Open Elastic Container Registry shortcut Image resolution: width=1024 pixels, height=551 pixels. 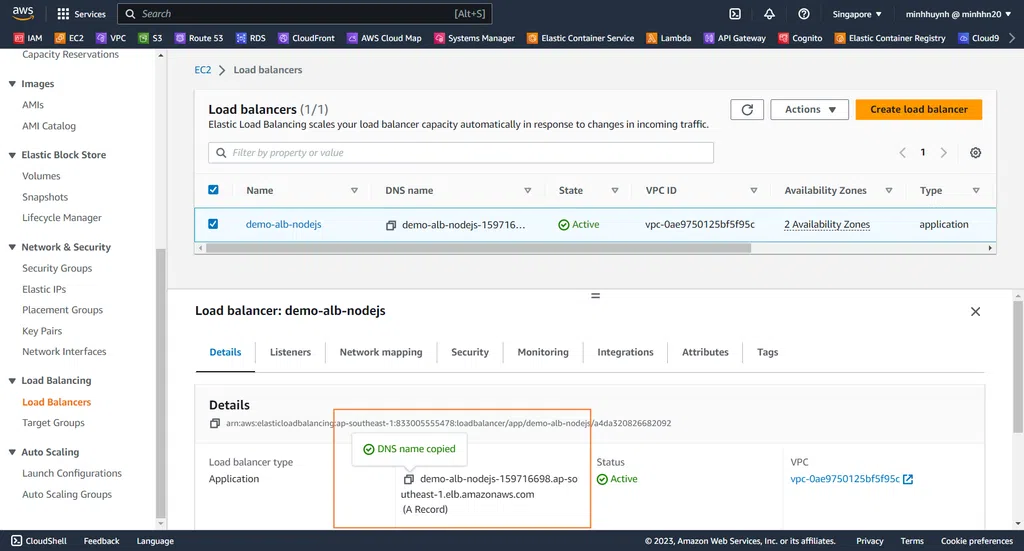890,38
